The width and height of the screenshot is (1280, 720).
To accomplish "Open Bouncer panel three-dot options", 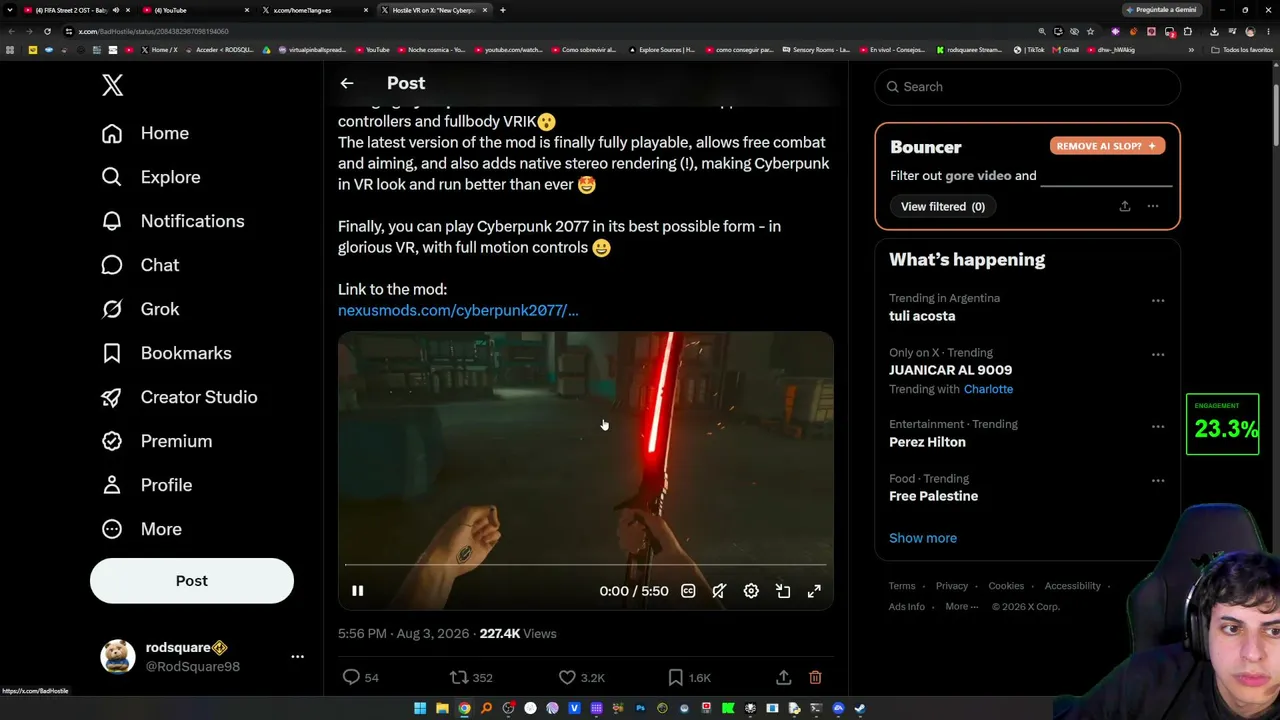I will (x=1153, y=206).
